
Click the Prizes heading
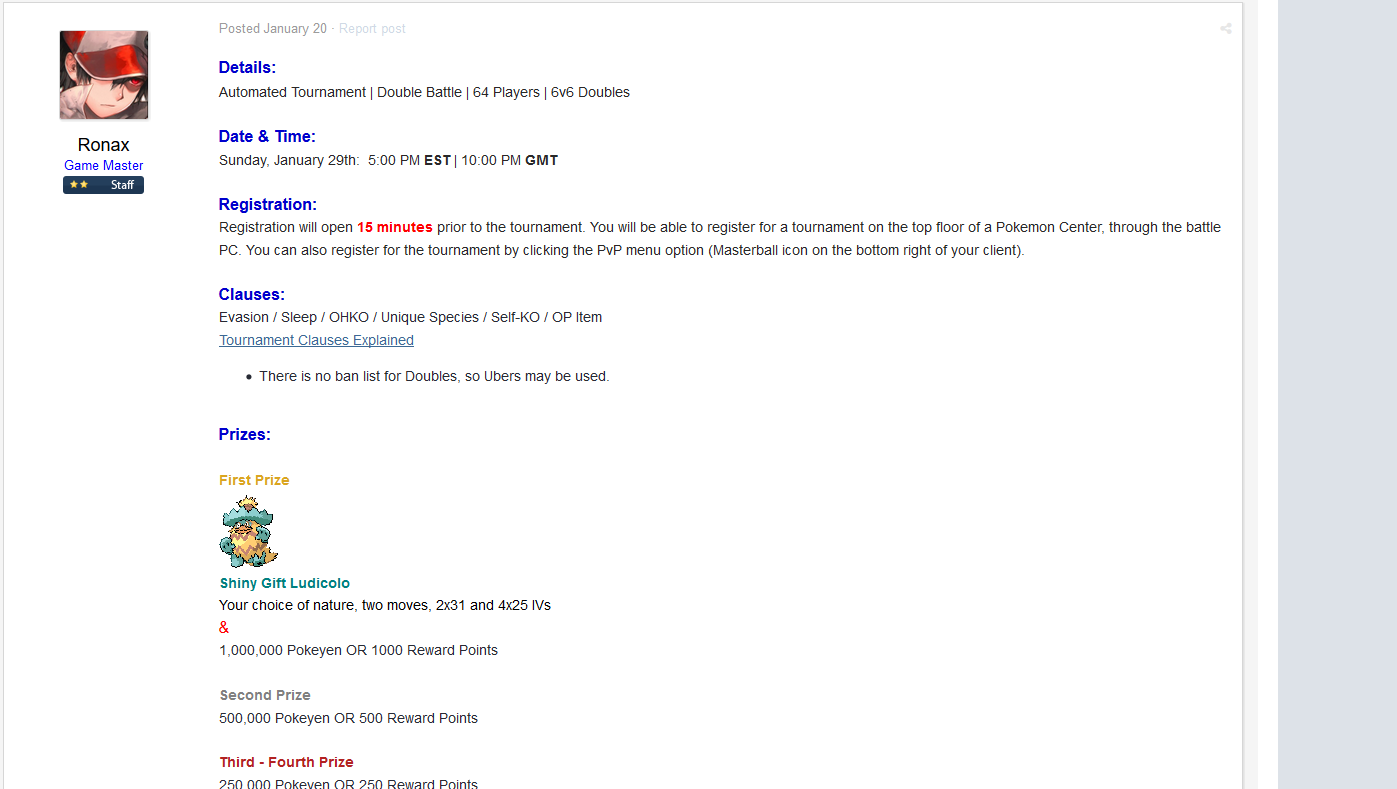(x=245, y=435)
